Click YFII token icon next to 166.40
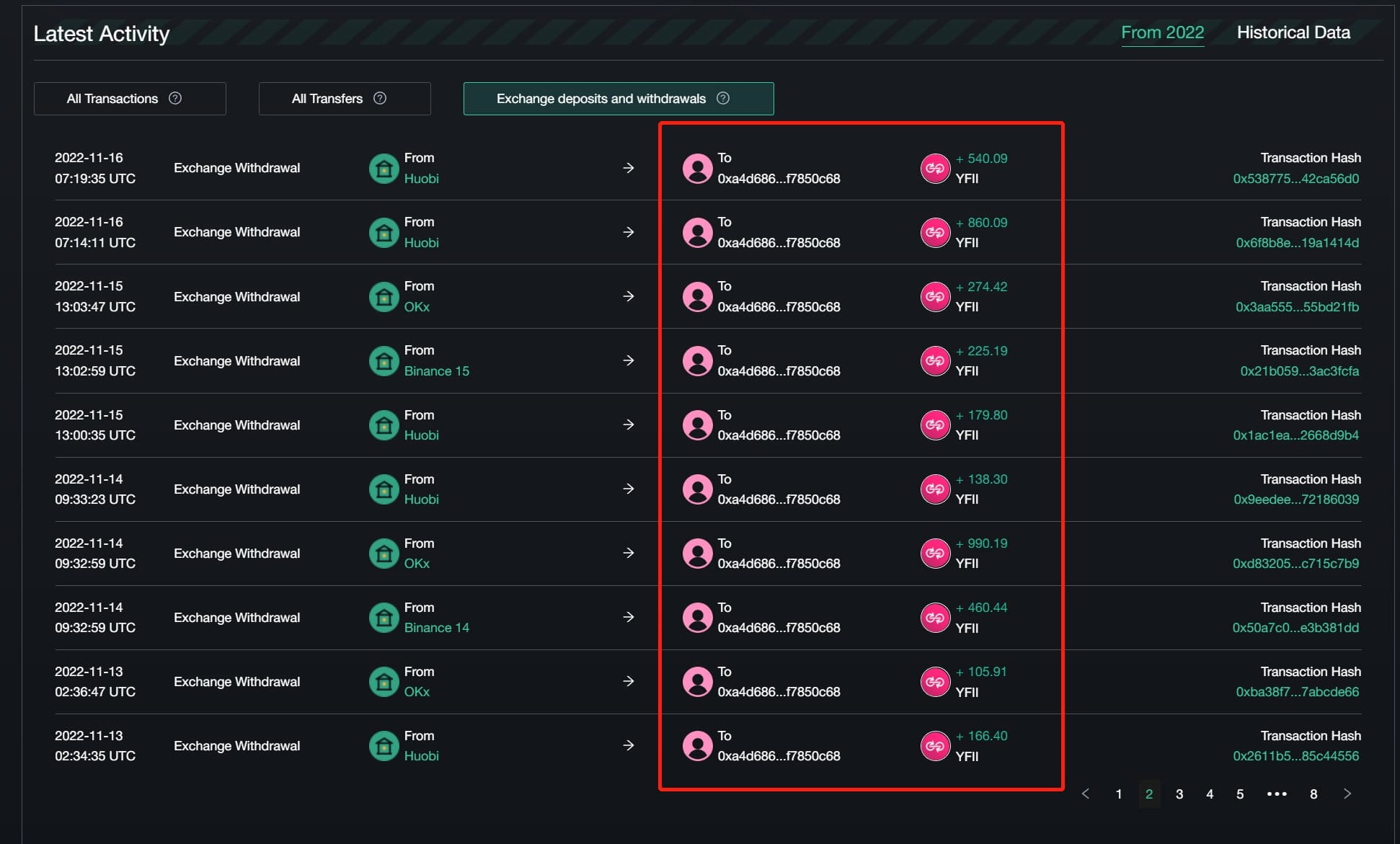1400x844 pixels. (935, 746)
